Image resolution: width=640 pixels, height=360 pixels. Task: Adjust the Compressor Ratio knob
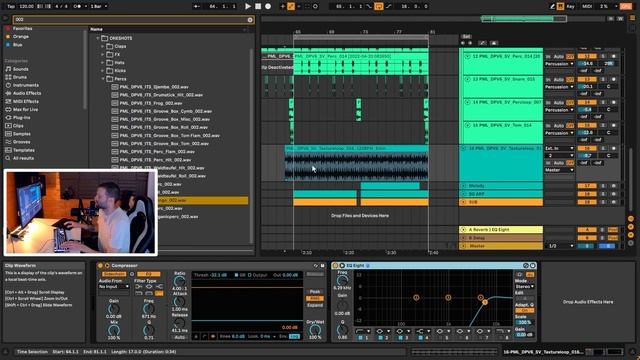click(x=179, y=281)
